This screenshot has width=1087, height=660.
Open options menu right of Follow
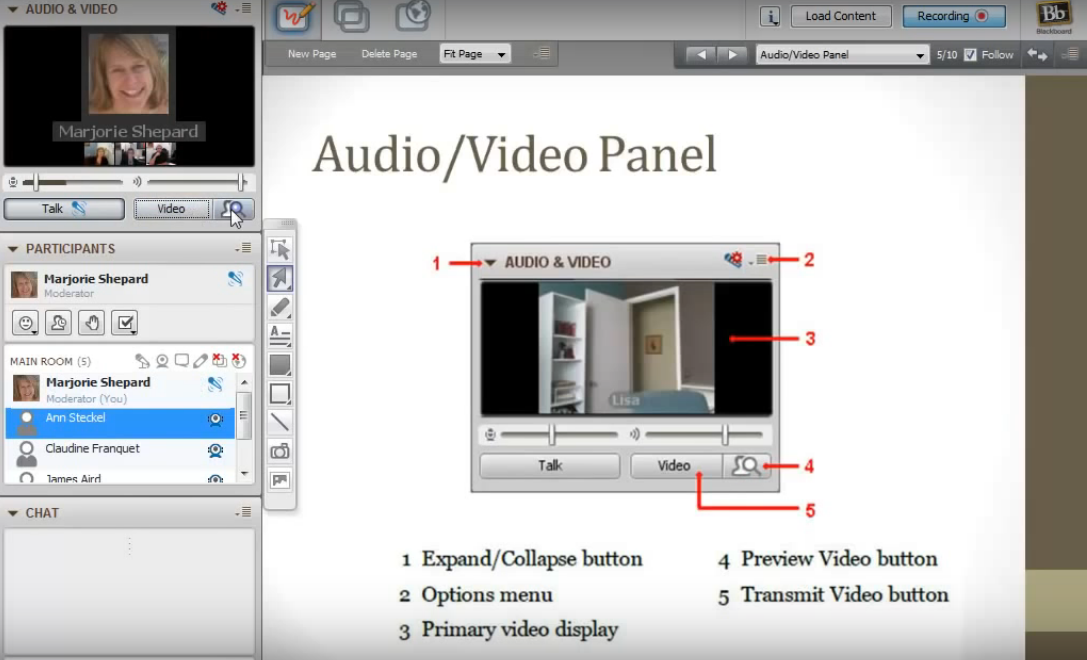coord(1070,54)
